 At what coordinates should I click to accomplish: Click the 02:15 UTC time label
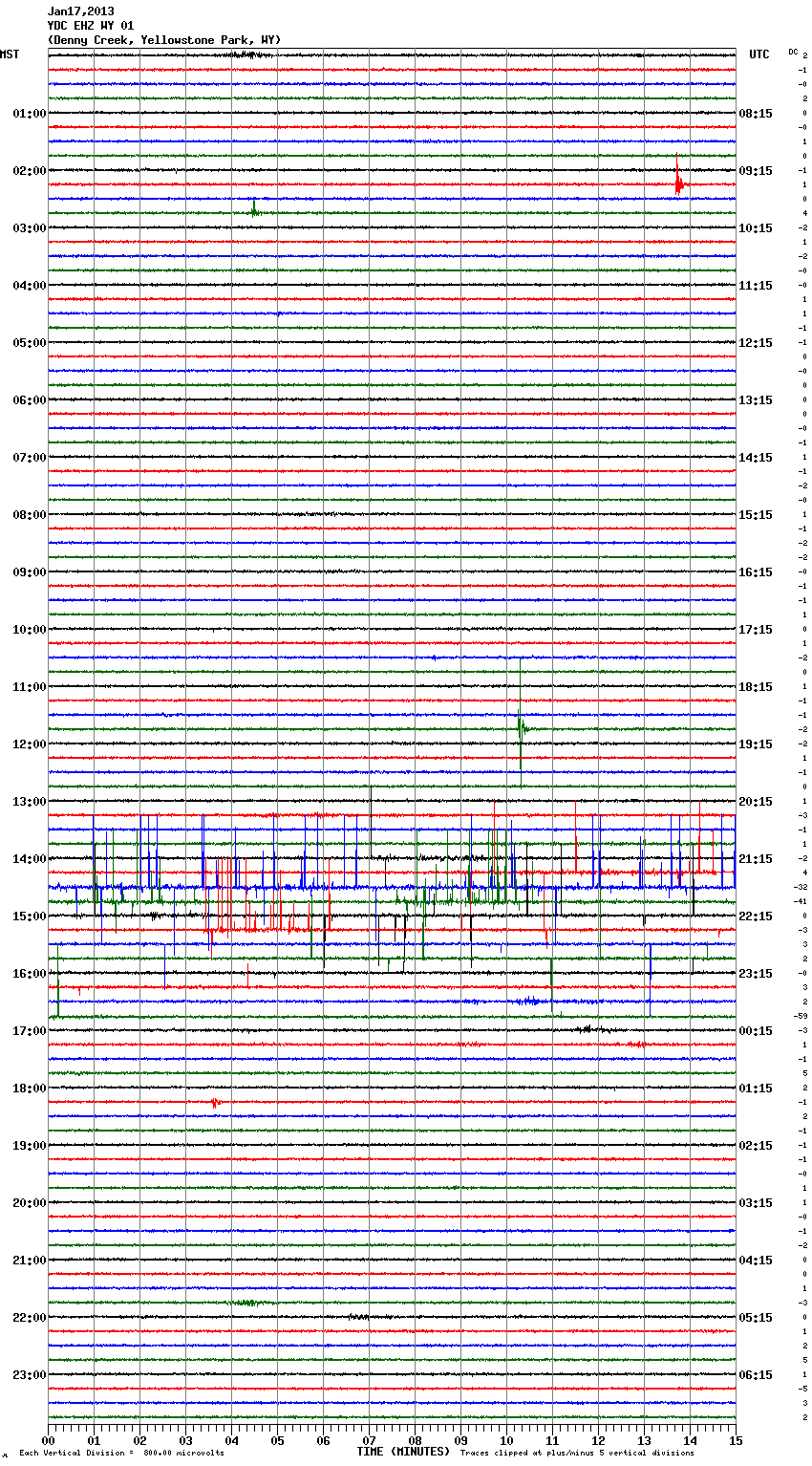756,1146
